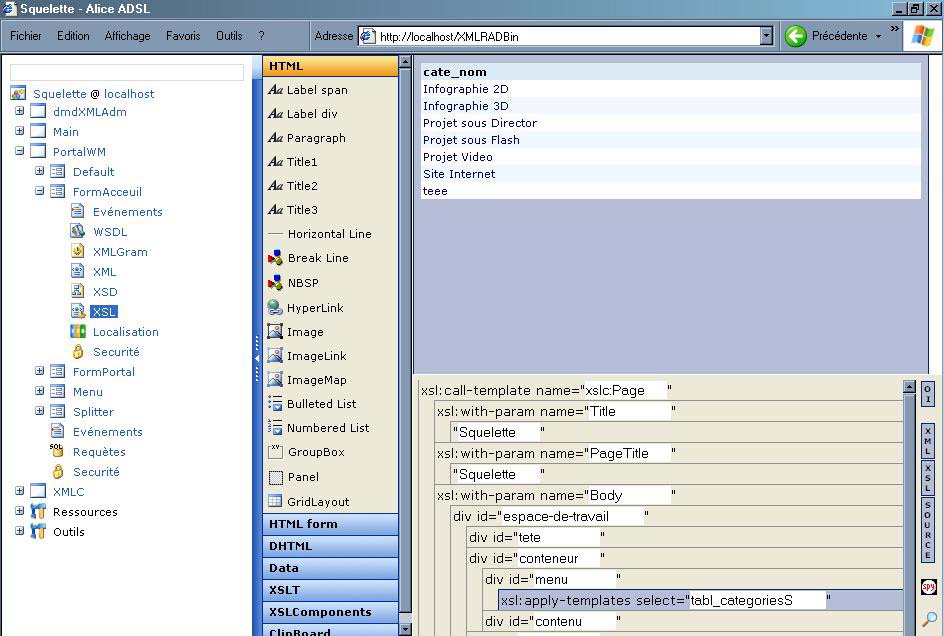Open the WSDL node under FormAcceuil
944x636 pixels.
click(110, 232)
